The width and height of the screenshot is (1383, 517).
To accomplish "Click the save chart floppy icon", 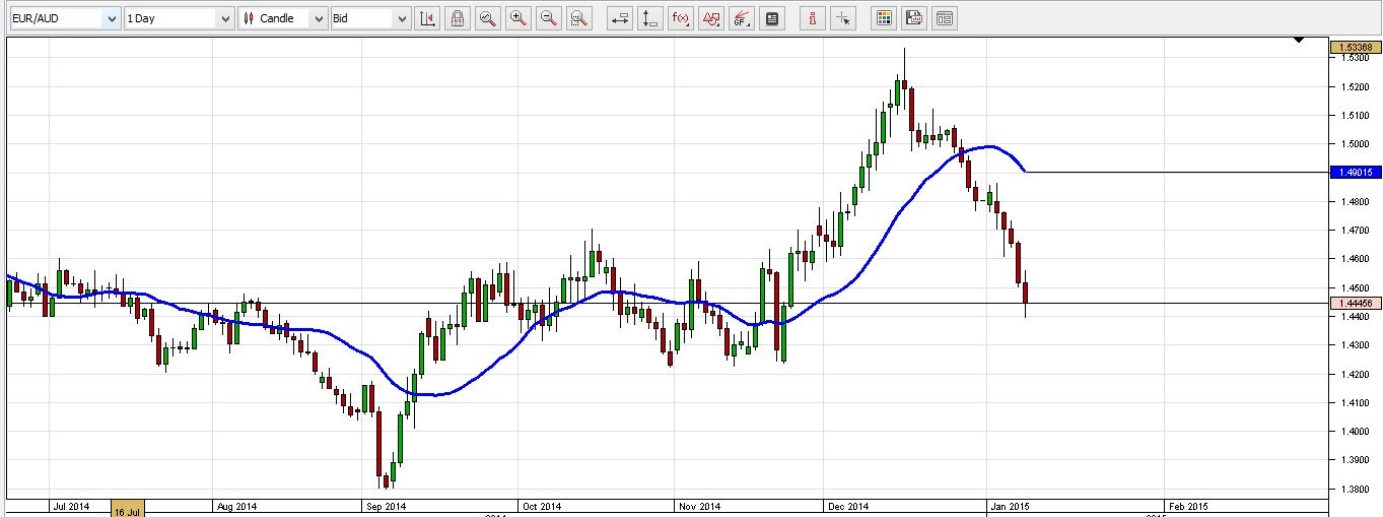I will [913, 18].
